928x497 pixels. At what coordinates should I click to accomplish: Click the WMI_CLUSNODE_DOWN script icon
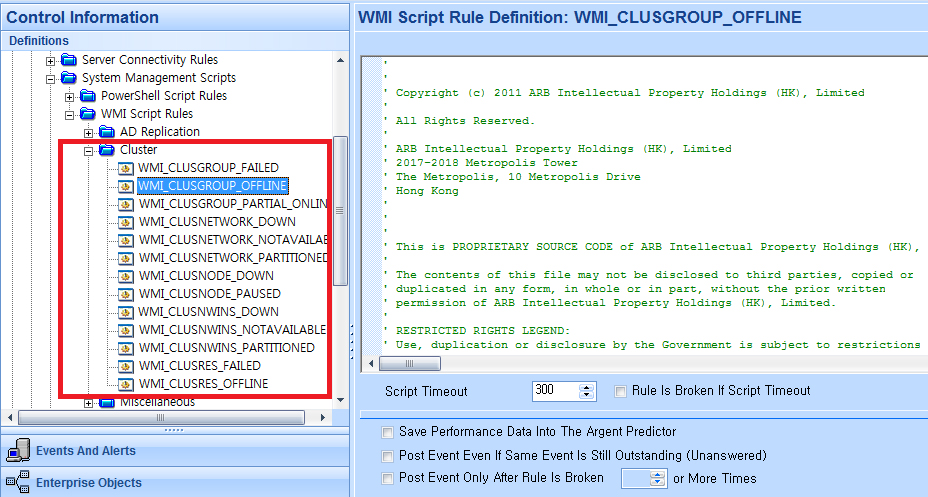tap(126, 276)
